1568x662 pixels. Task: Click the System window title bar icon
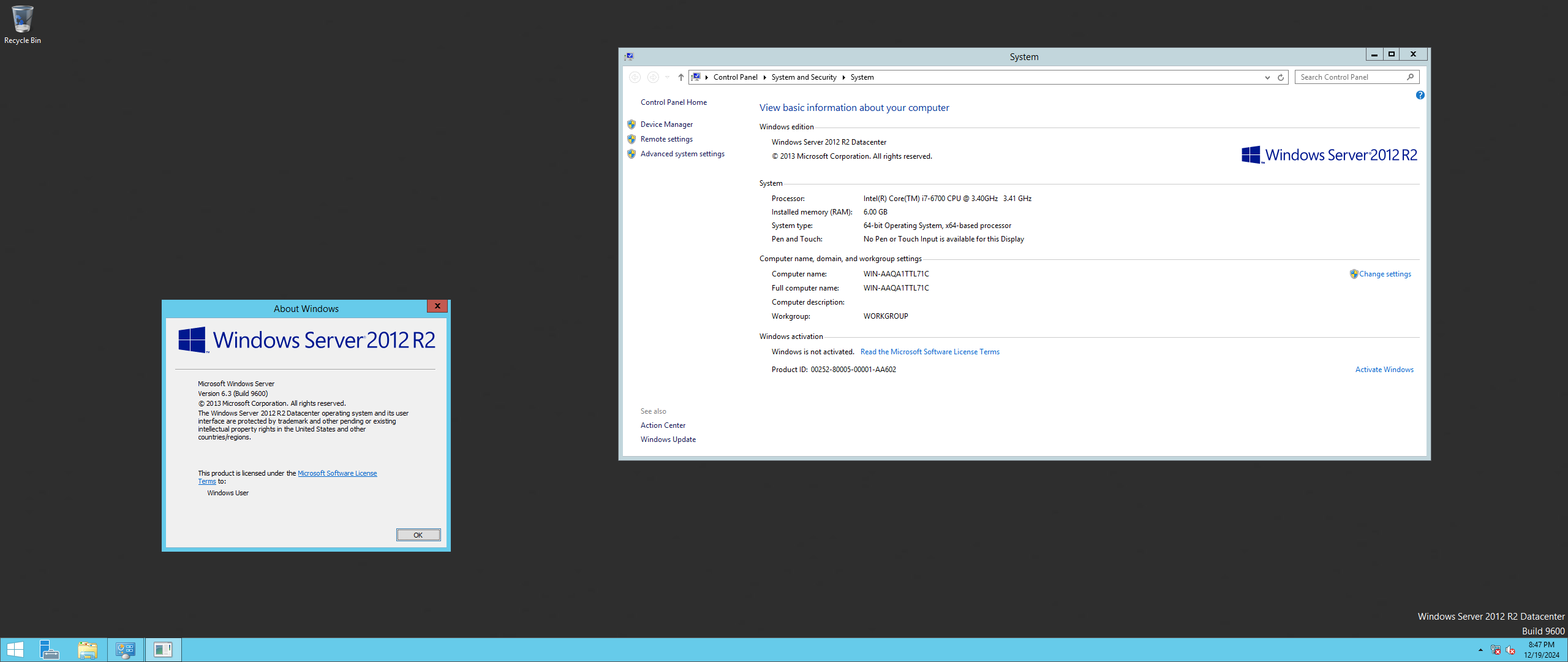click(629, 56)
